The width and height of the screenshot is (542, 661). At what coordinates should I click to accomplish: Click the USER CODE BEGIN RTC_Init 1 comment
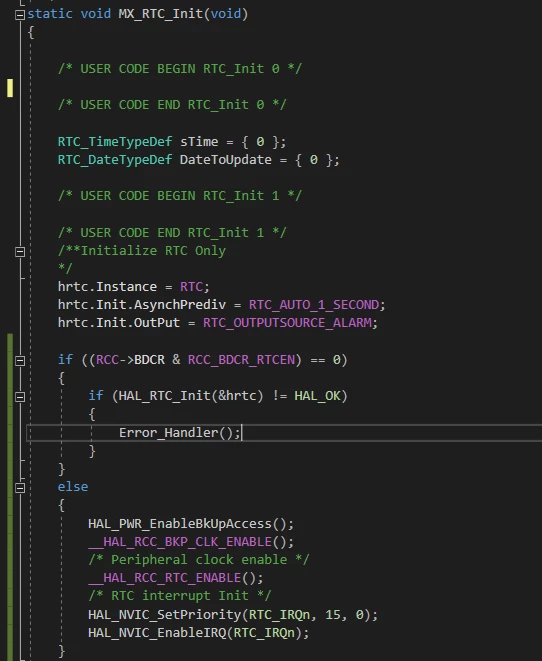pyautogui.click(x=180, y=196)
